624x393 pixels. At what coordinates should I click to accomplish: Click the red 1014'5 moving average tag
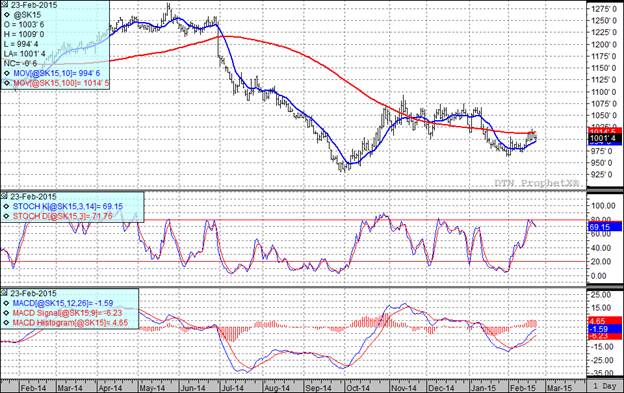point(604,131)
